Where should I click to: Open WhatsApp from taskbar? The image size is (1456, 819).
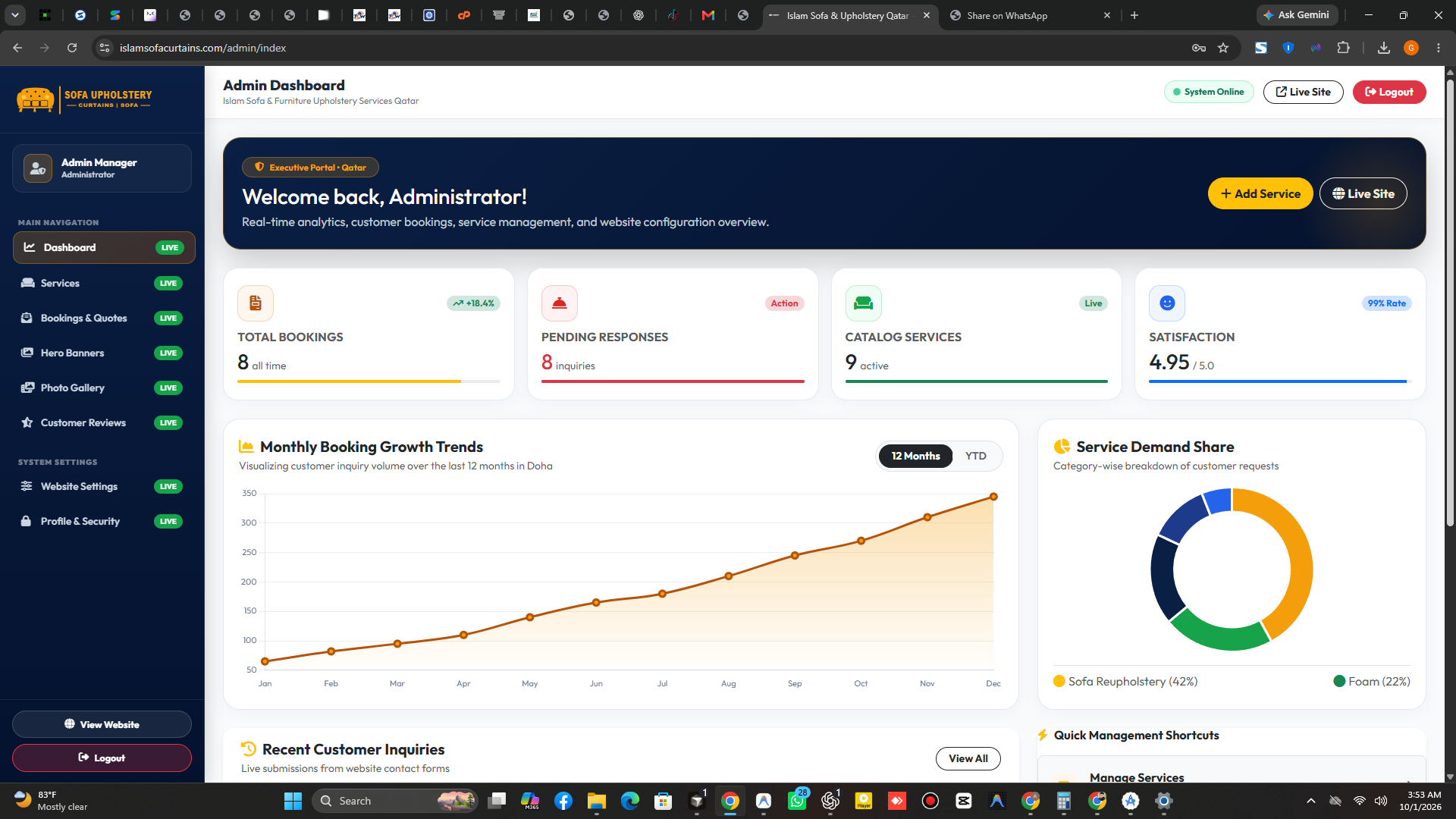pos(797,801)
